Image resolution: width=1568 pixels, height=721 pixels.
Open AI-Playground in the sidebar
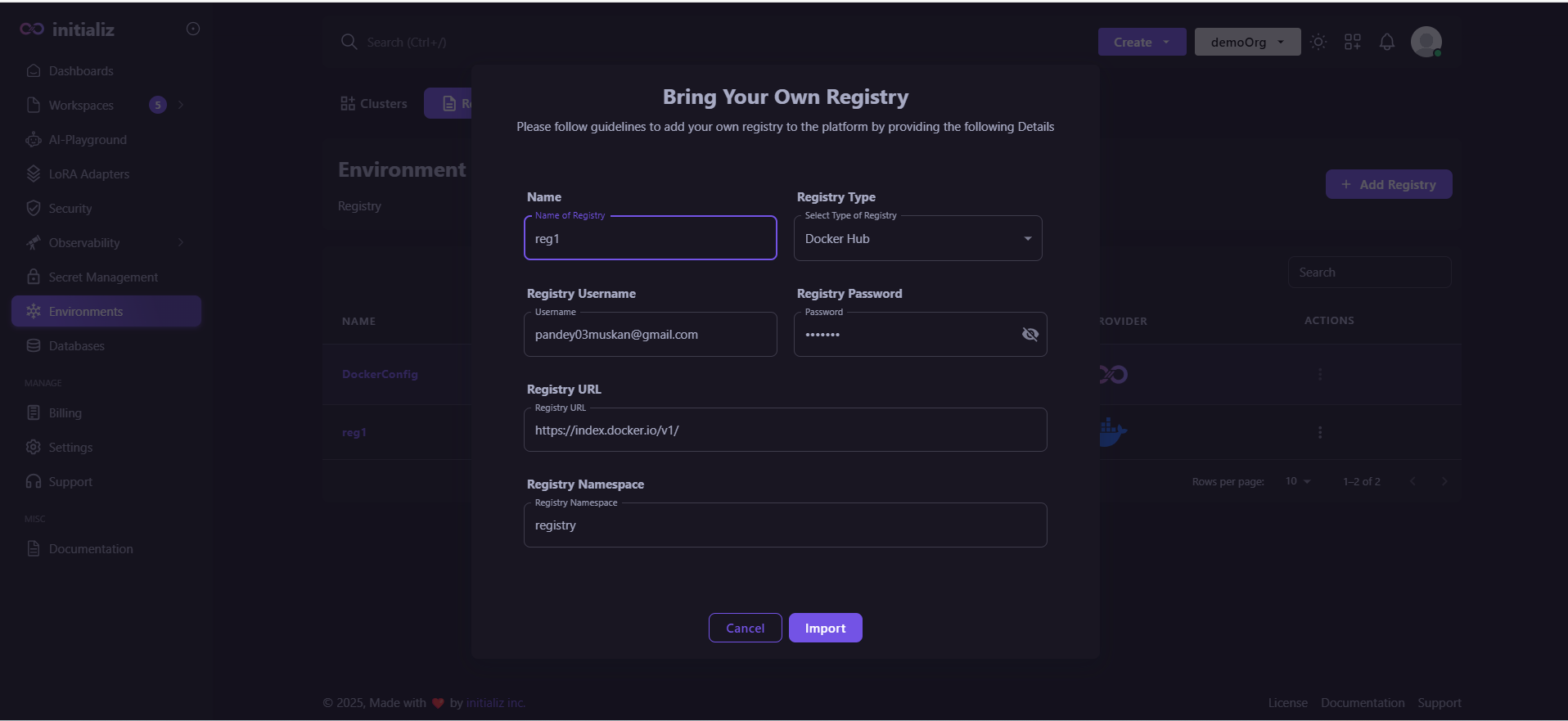pos(106,140)
